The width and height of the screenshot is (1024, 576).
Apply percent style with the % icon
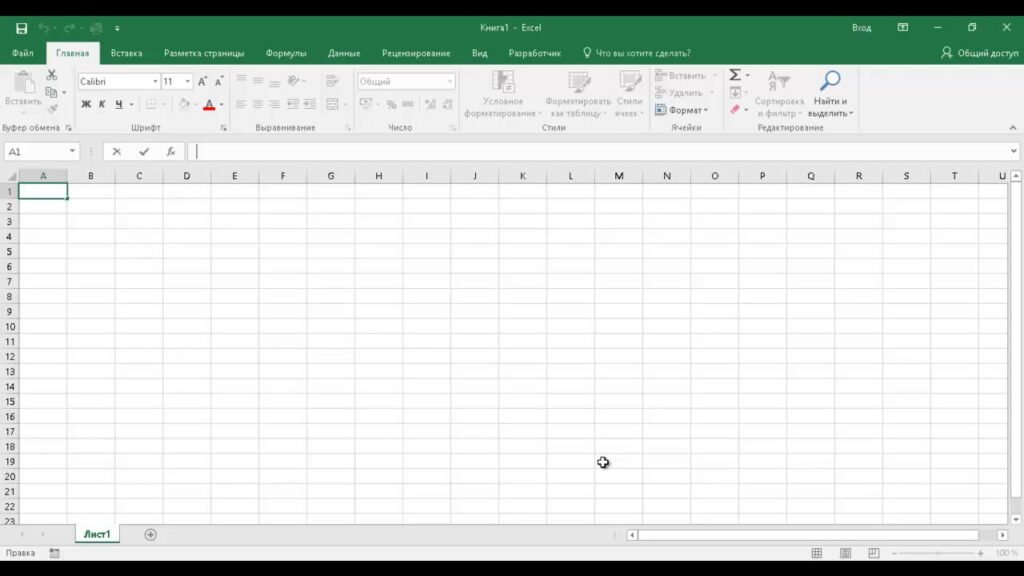391,104
